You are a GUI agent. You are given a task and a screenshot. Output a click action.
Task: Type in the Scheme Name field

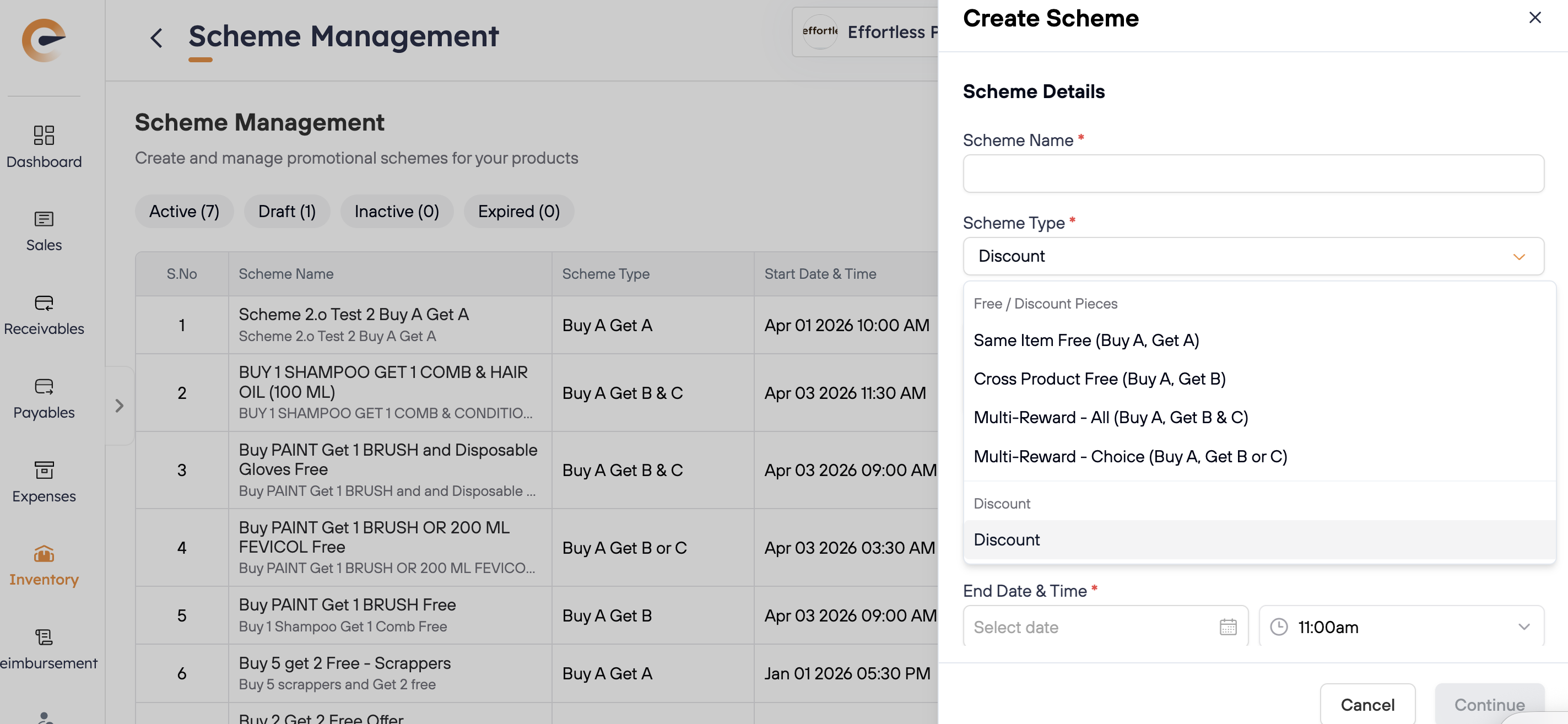pyautogui.click(x=1253, y=174)
